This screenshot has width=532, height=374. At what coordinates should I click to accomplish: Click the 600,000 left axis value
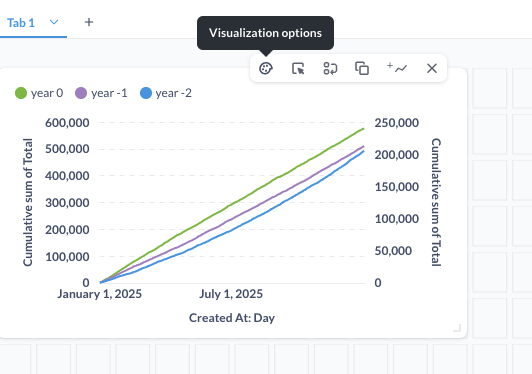(x=67, y=123)
